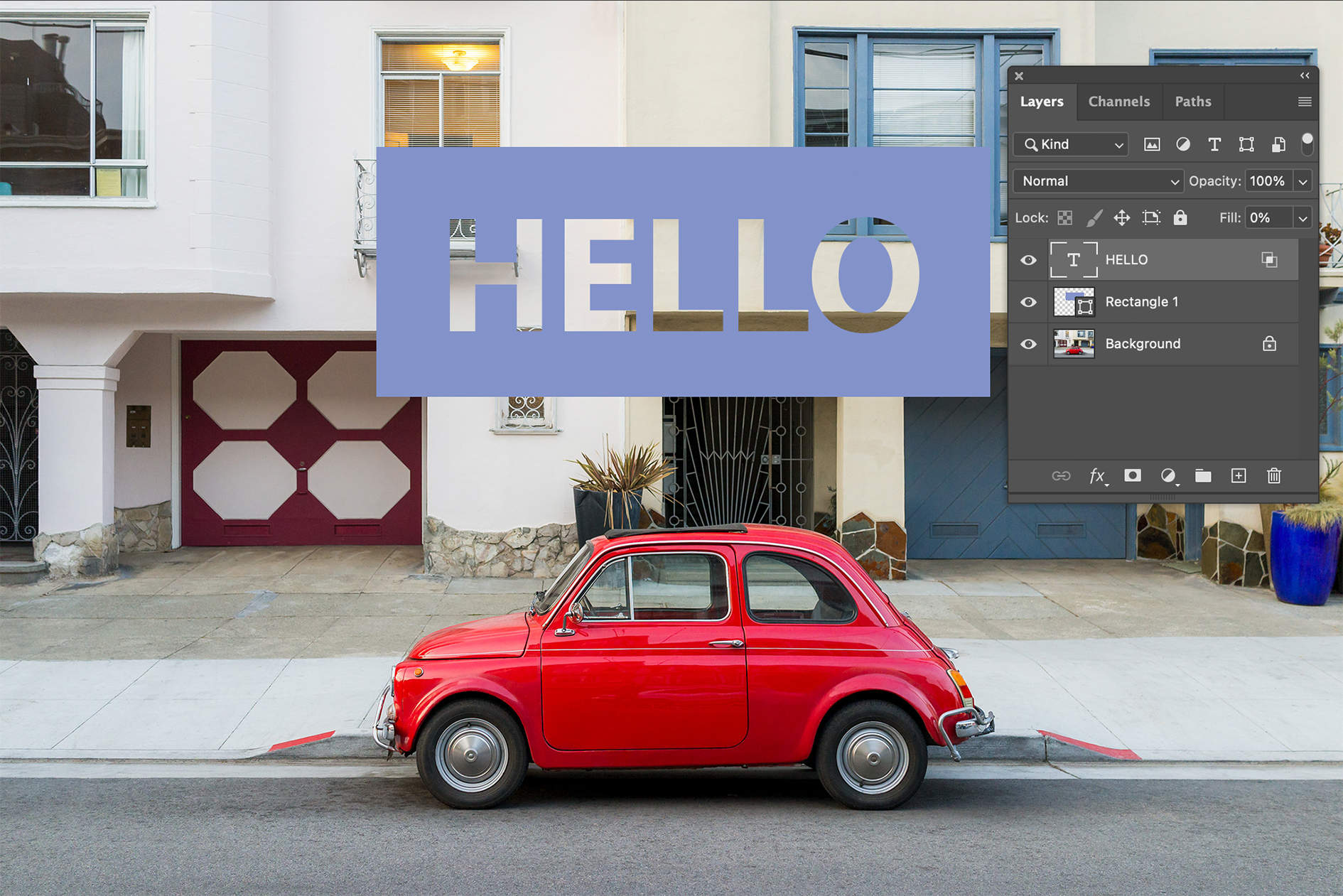Add a layer mask
The image size is (1343, 896).
tap(1133, 475)
